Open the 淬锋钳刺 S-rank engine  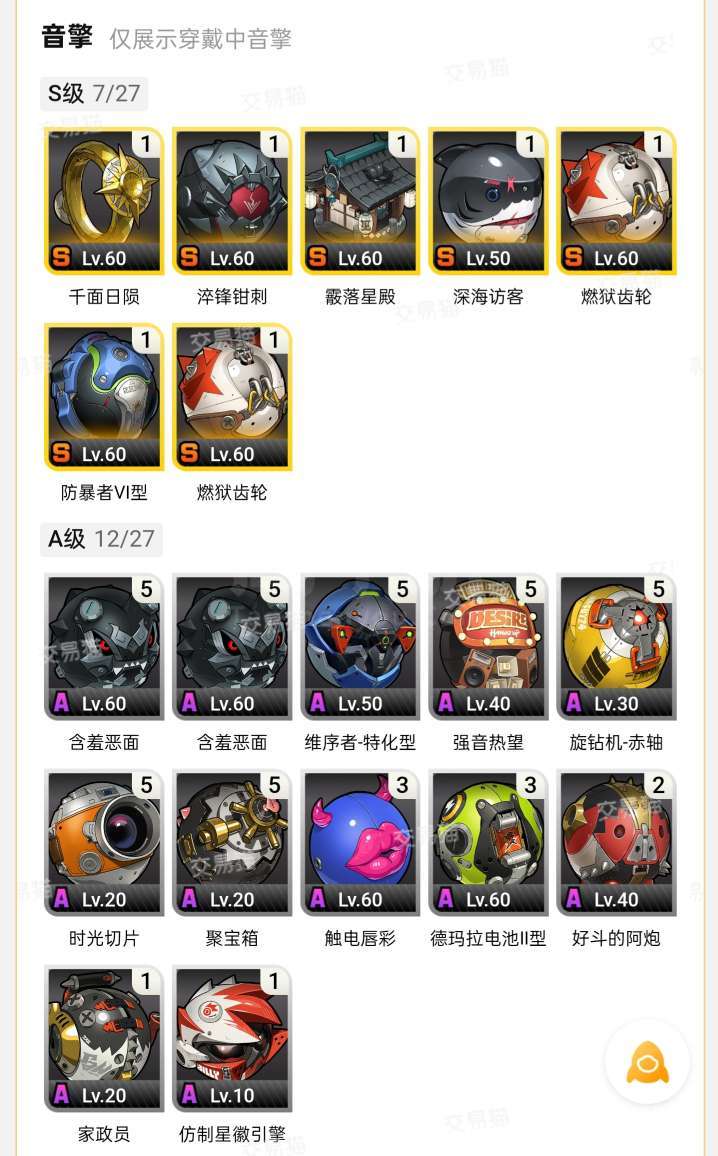[232, 201]
